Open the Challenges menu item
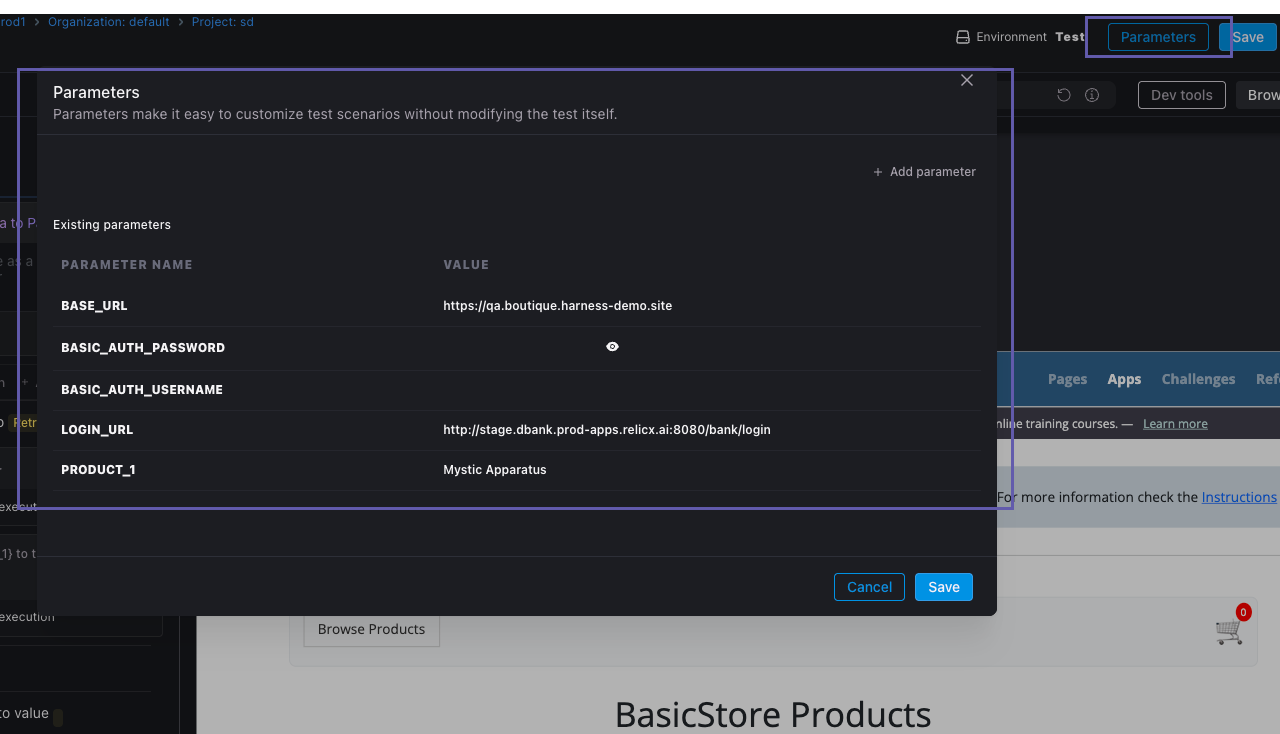 point(1198,379)
